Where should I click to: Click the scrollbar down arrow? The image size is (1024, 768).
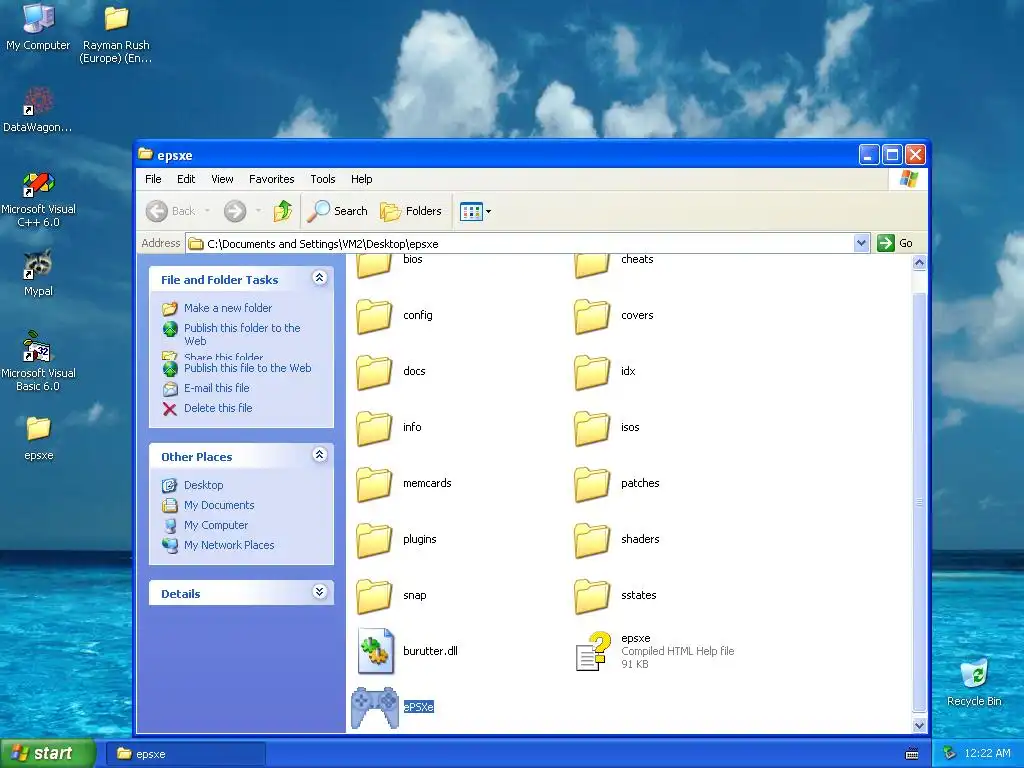(x=919, y=725)
